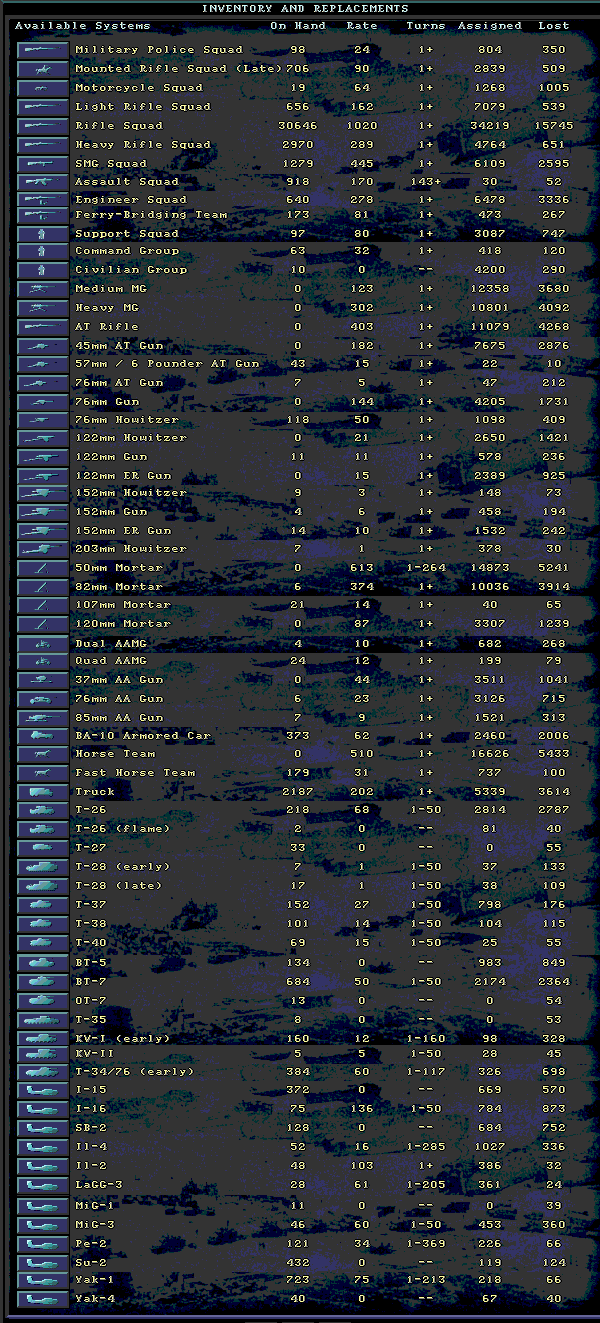Click the 37mm AA Gun icon
The image size is (600, 1323).
[43, 680]
